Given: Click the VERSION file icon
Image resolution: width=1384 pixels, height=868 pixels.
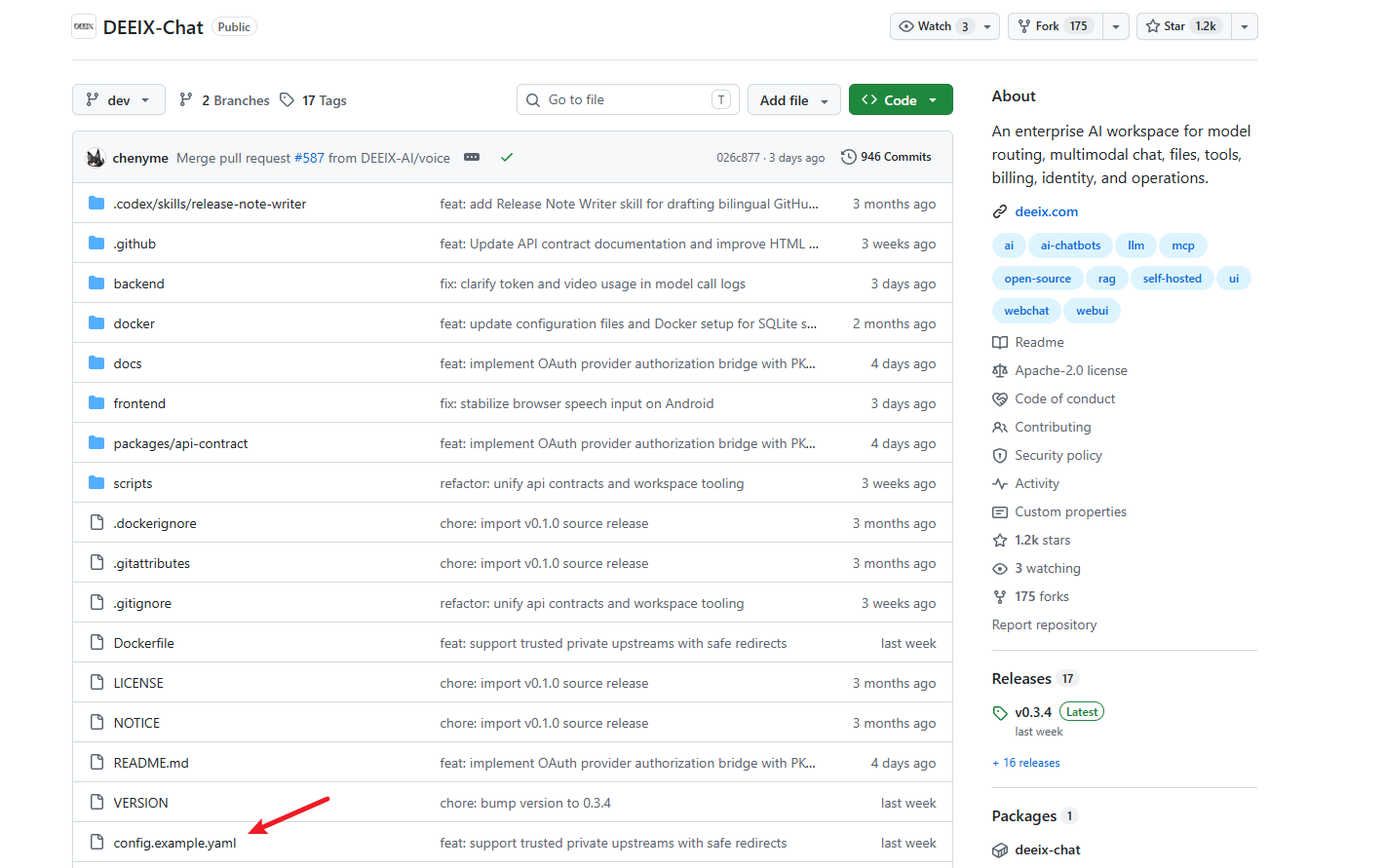Looking at the screenshot, I should point(96,803).
